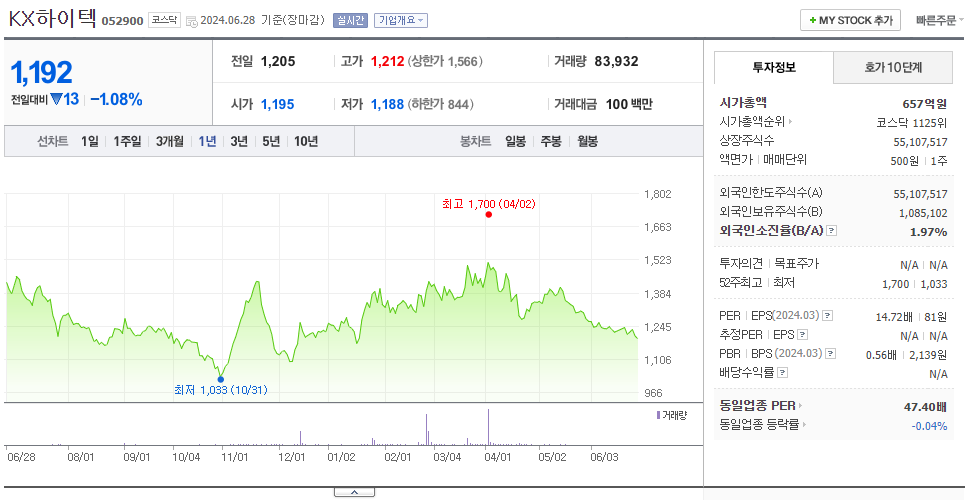968x500 pixels.
Task: Click the 상한가 1,566 text
Action: click(x=445, y=61)
